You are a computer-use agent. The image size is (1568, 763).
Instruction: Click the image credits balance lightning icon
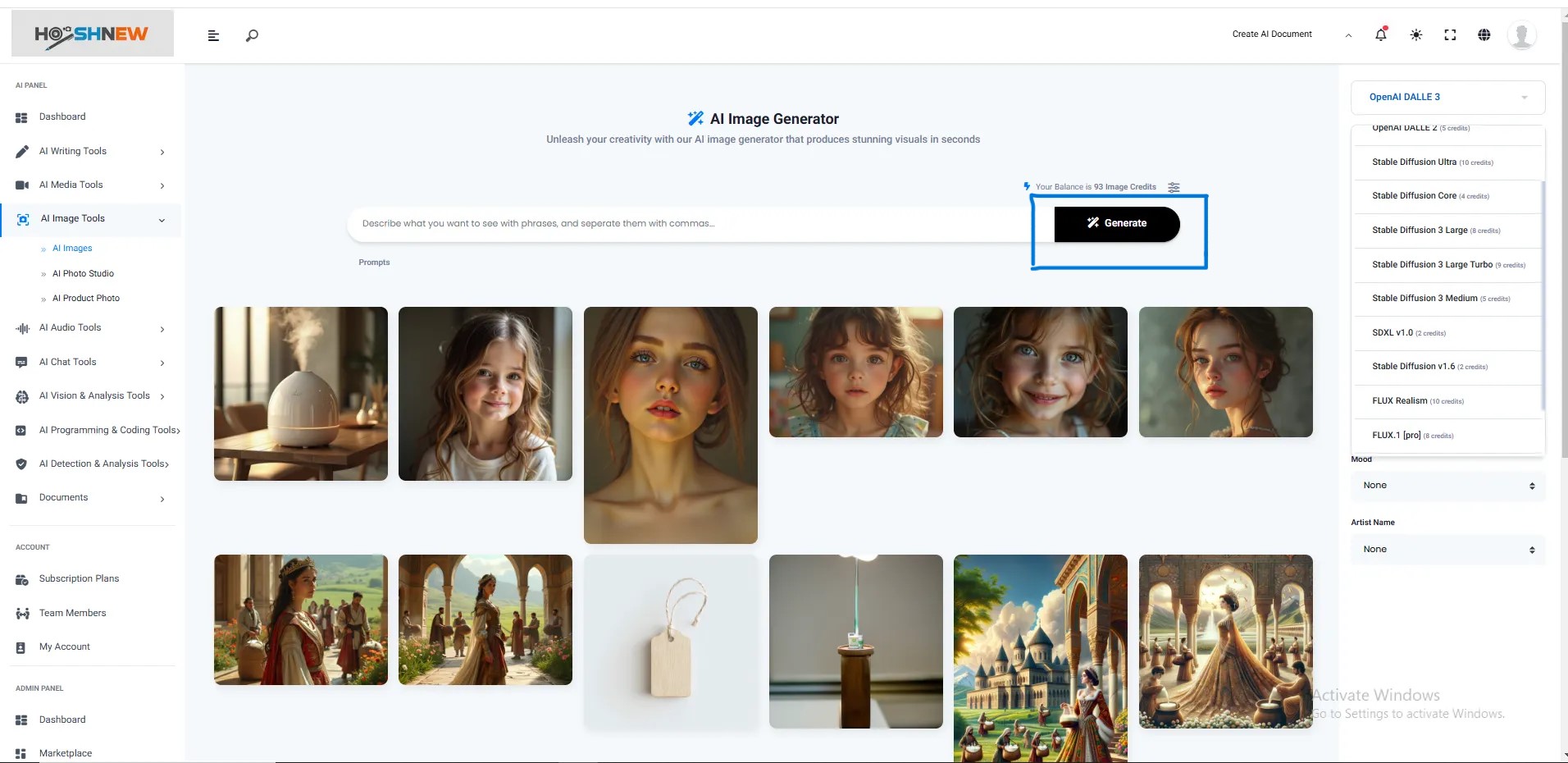1027,187
